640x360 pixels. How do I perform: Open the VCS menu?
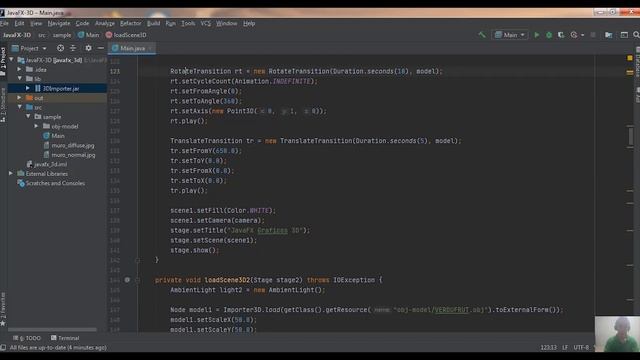pos(206,23)
